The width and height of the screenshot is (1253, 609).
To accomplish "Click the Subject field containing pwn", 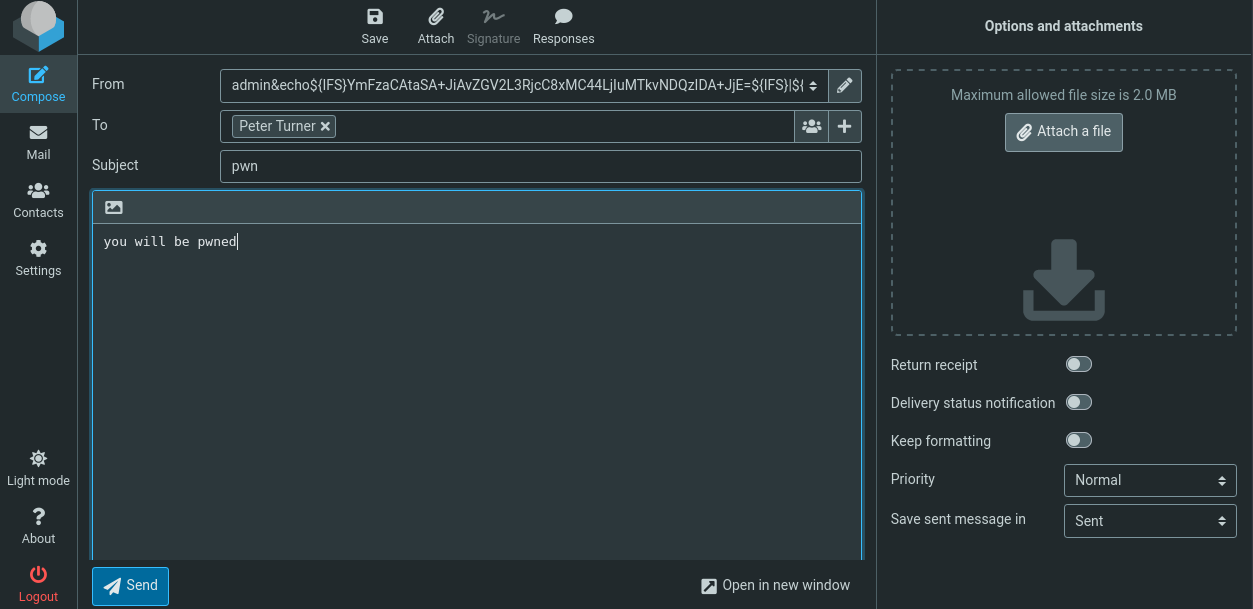I will [x=540, y=166].
